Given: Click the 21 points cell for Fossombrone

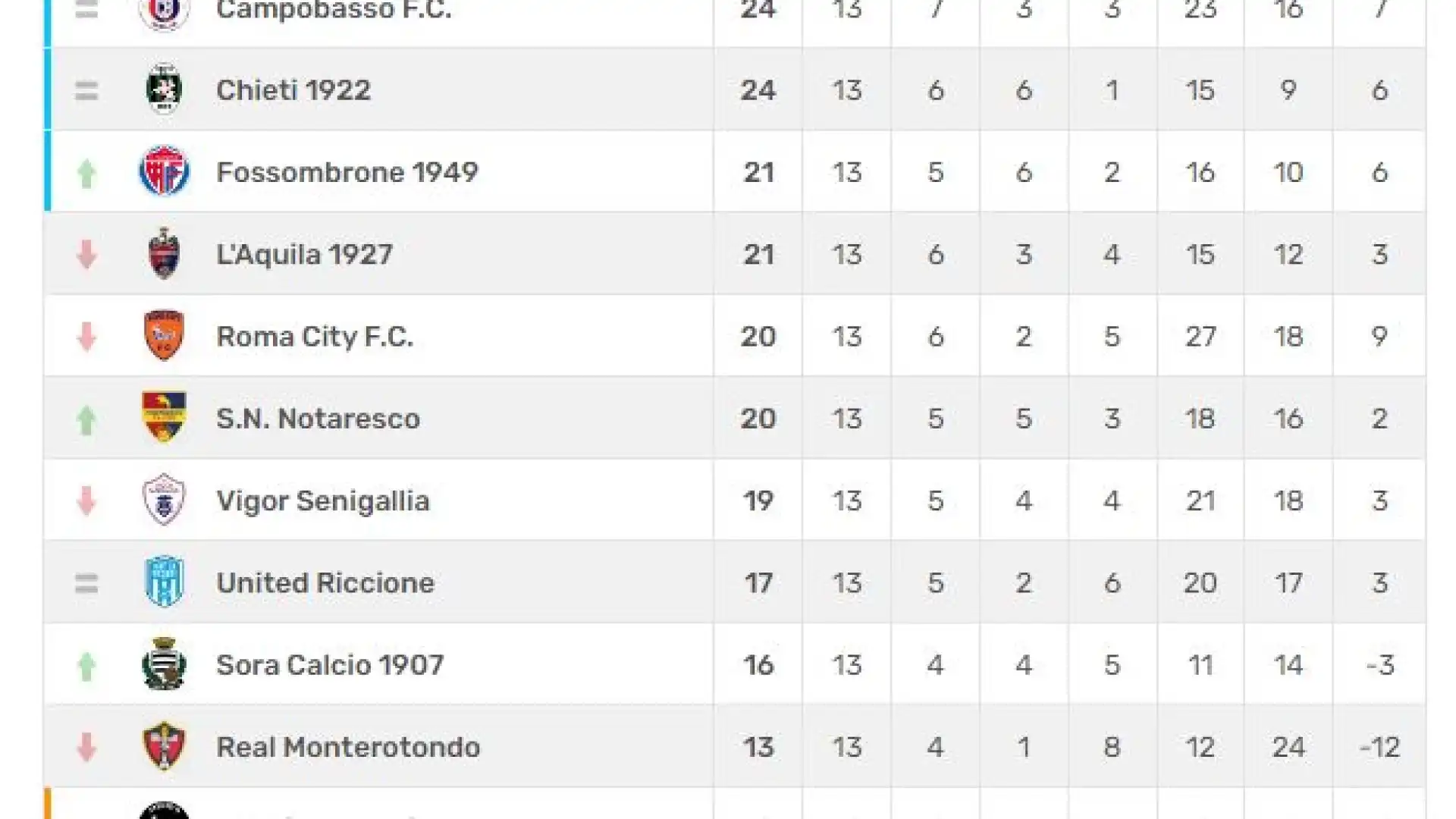Looking at the screenshot, I should tap(758, 172).
